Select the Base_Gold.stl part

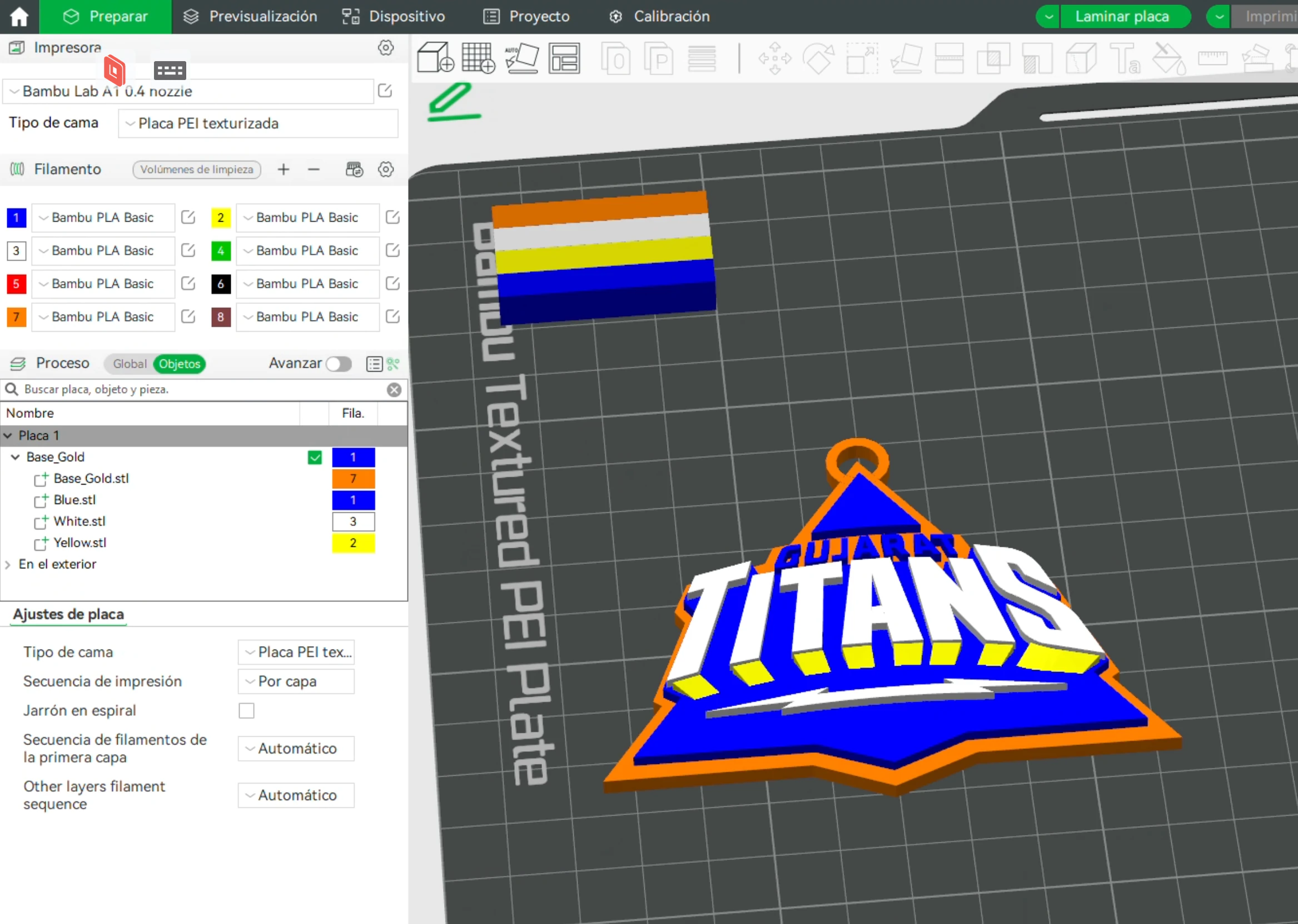pyautogui.click(x=91, y=478)
